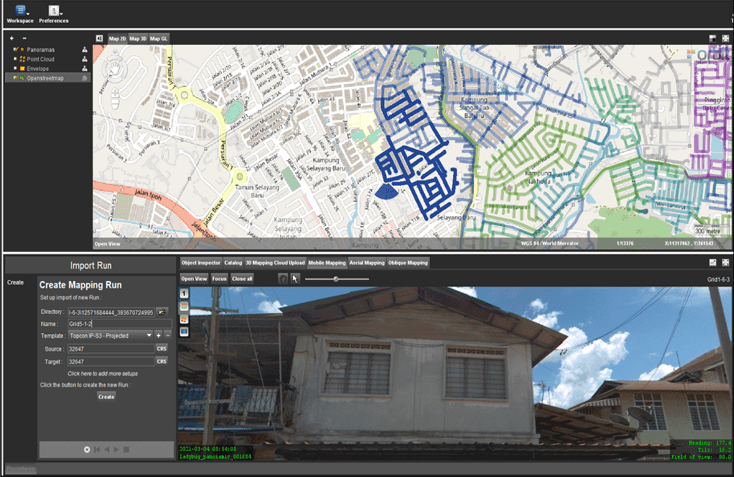Select the pointer cursor tool
Screen dimensions: 734x477
(295, 278)
